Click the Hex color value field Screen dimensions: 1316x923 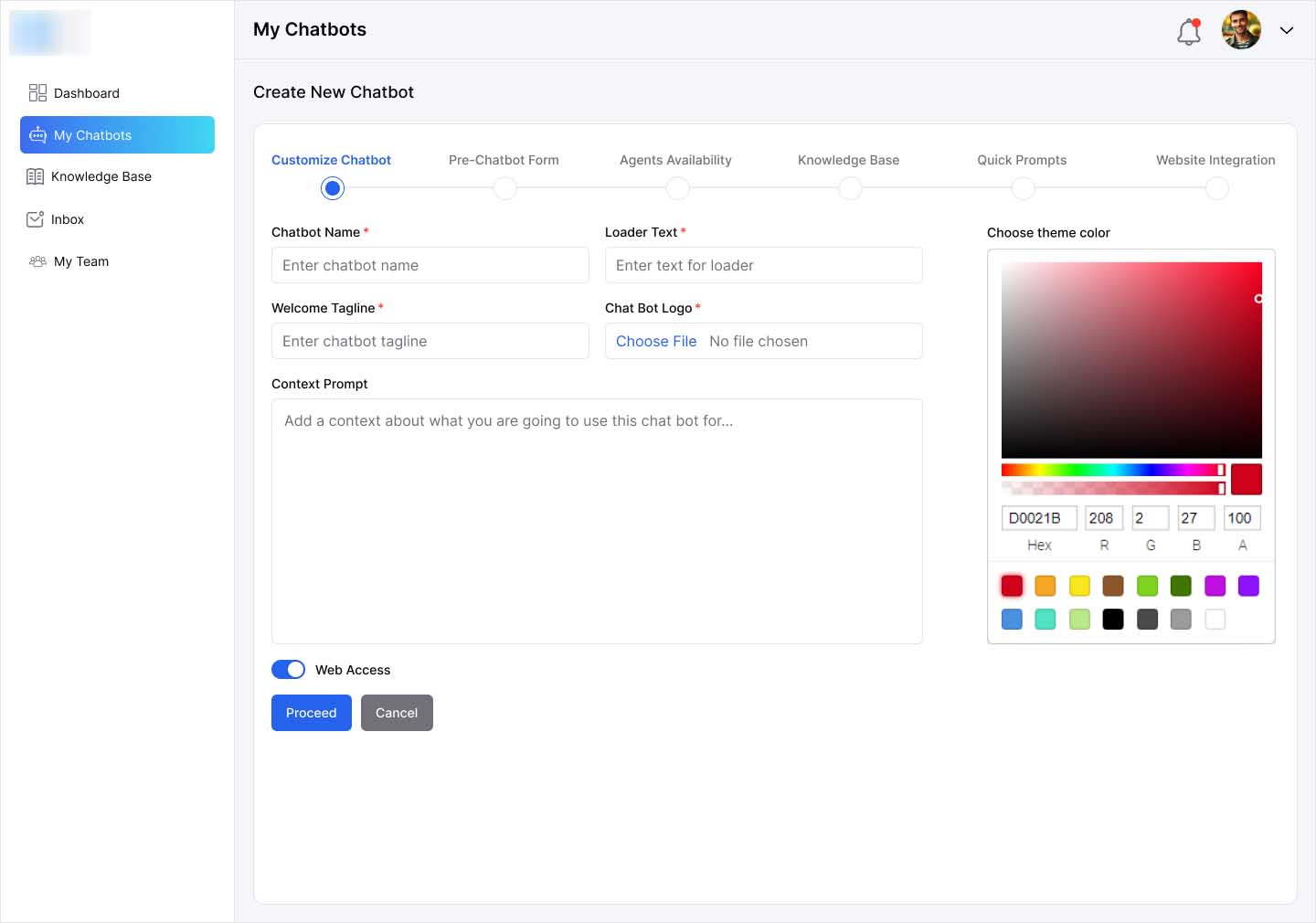pos(1039,518)
